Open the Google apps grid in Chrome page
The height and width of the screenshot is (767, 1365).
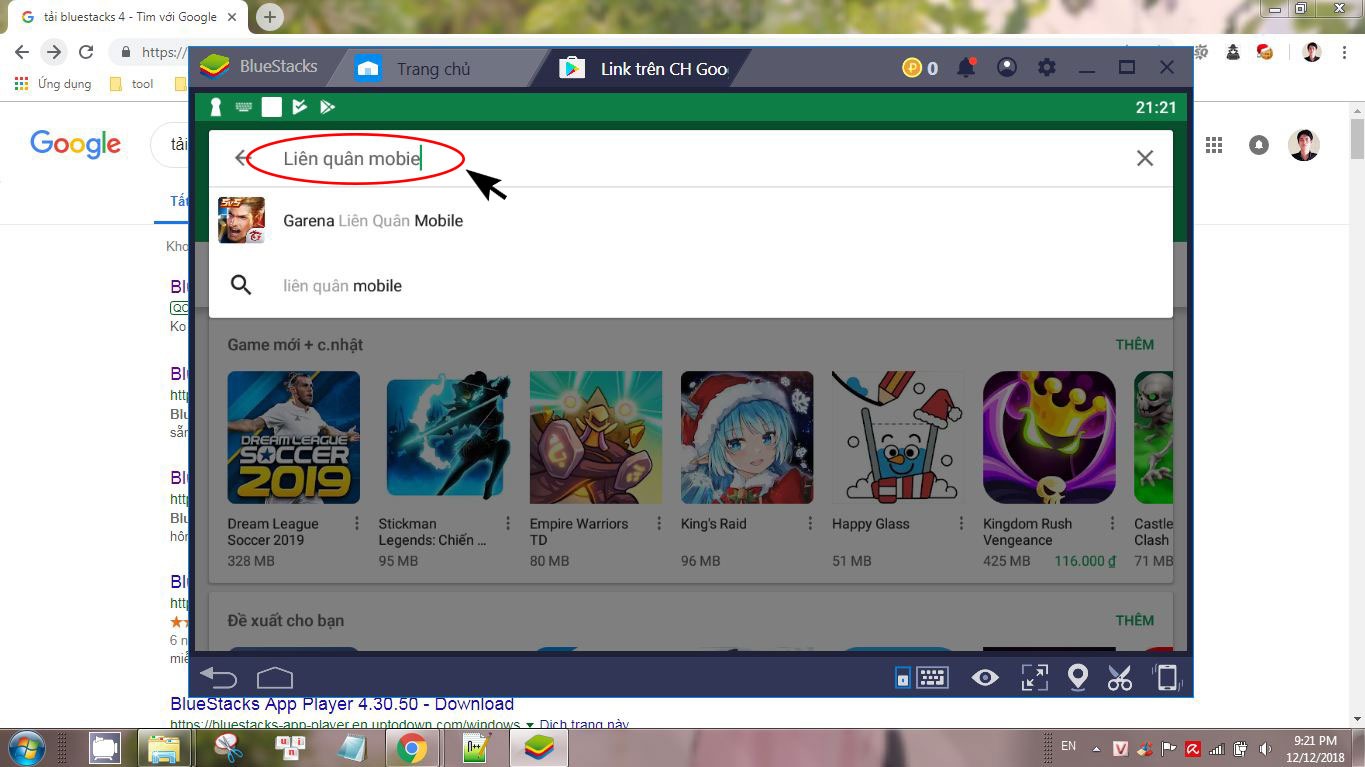coord(1214,145)
